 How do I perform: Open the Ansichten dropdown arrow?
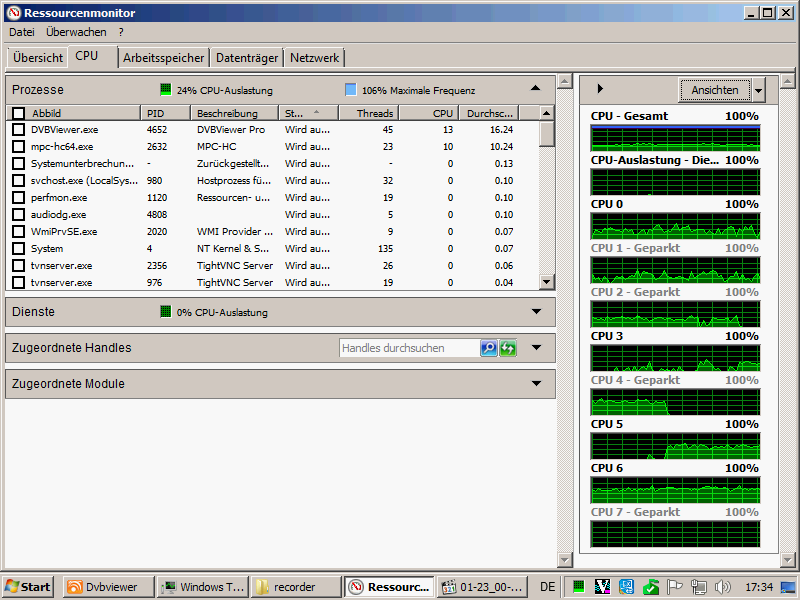[759, 91]
